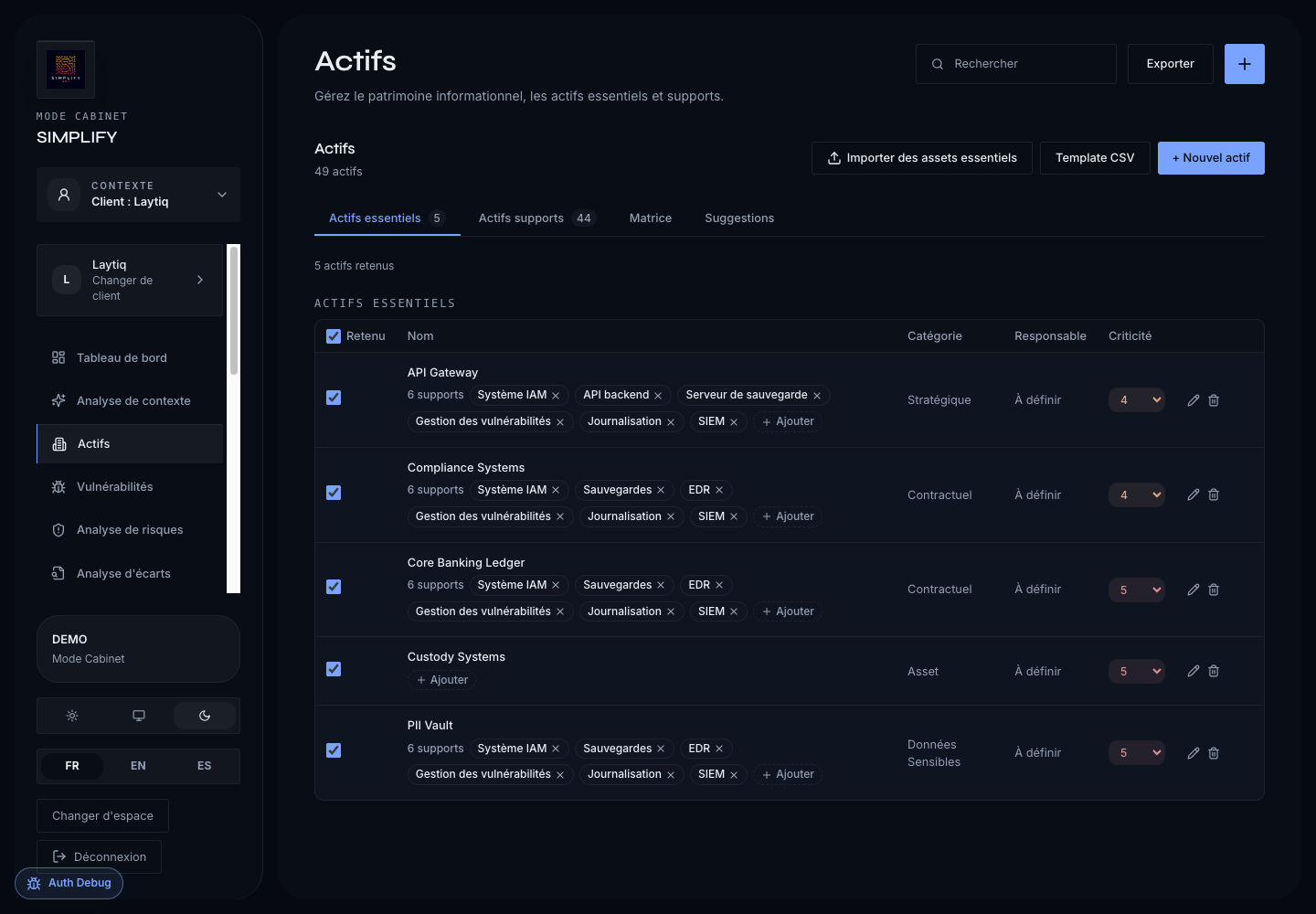Activate dark theme moon icon
This screenshot has height=914, width=1316.
coord(205,716)
